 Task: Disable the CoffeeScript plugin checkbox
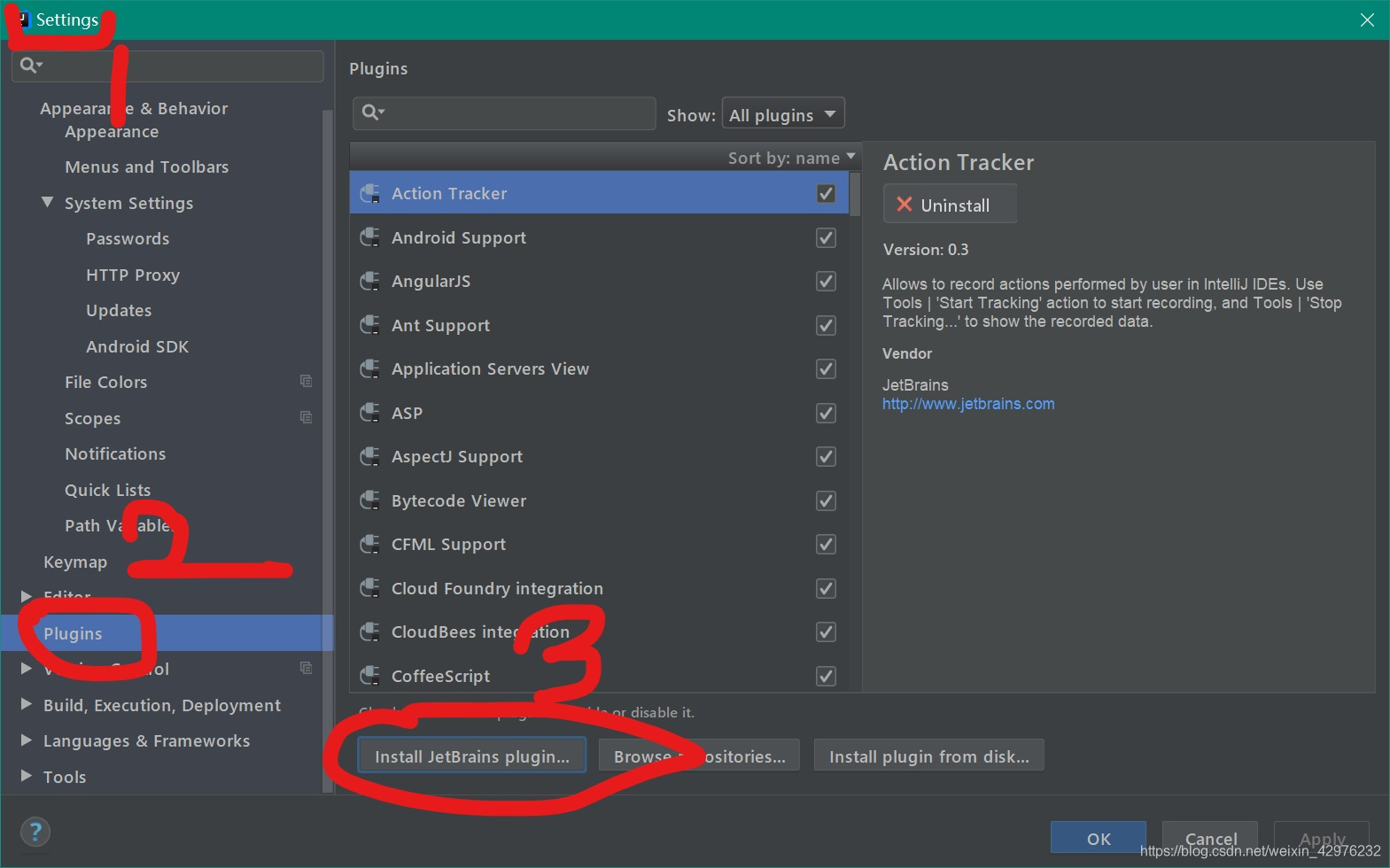[826, 676]
